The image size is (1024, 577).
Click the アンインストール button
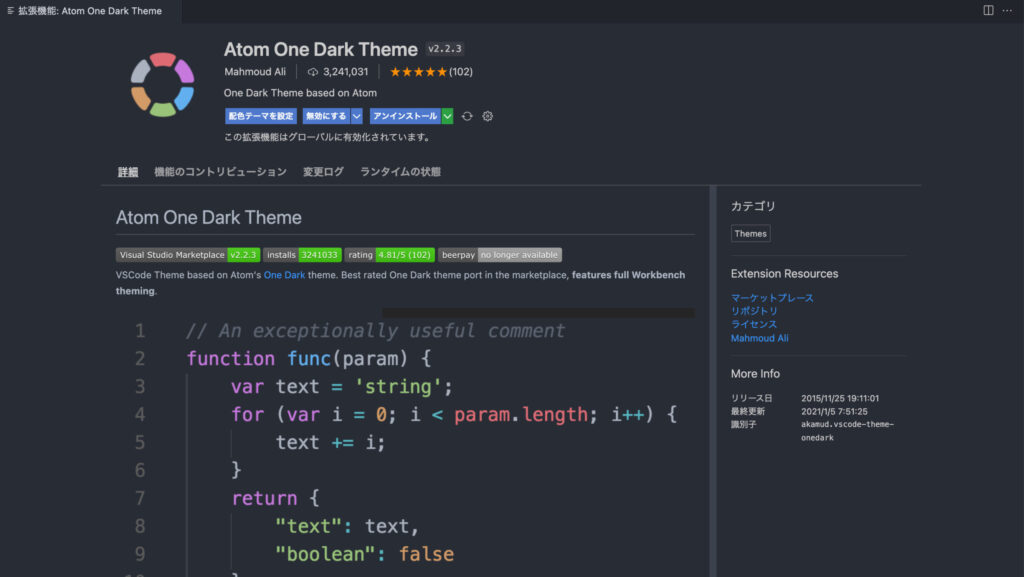[x=405, y=116]
